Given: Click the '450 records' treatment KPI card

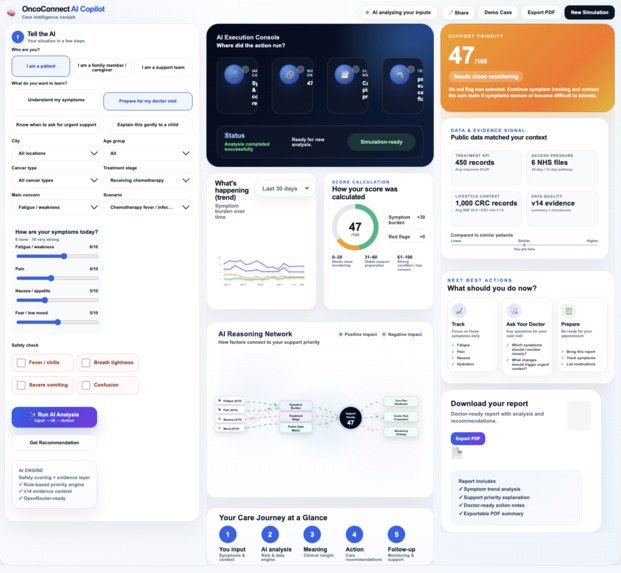Looking at the screenshot, I should pyautogui.click(x=486, y=168).
